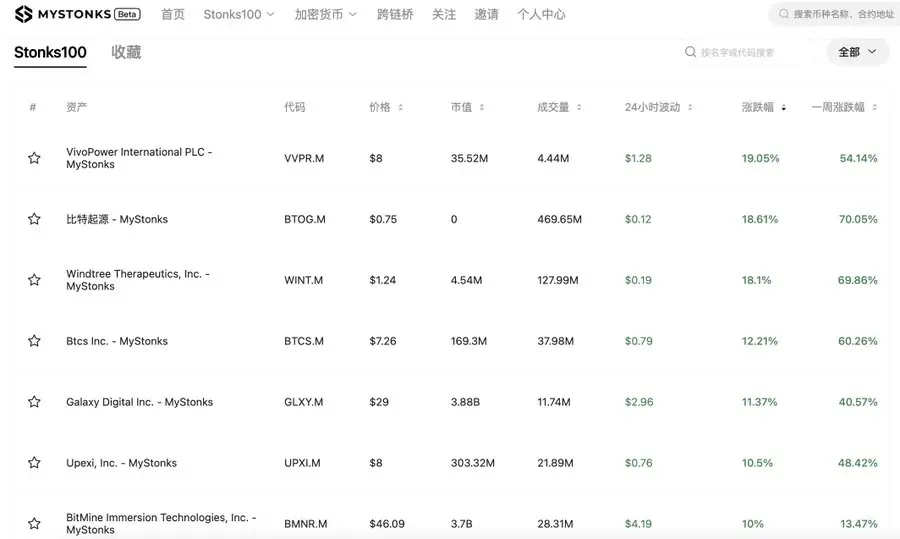Focus the top 搜索币种名称 search field
The height and width of the screenshot is (539, 900).
[x=836, y=14]
